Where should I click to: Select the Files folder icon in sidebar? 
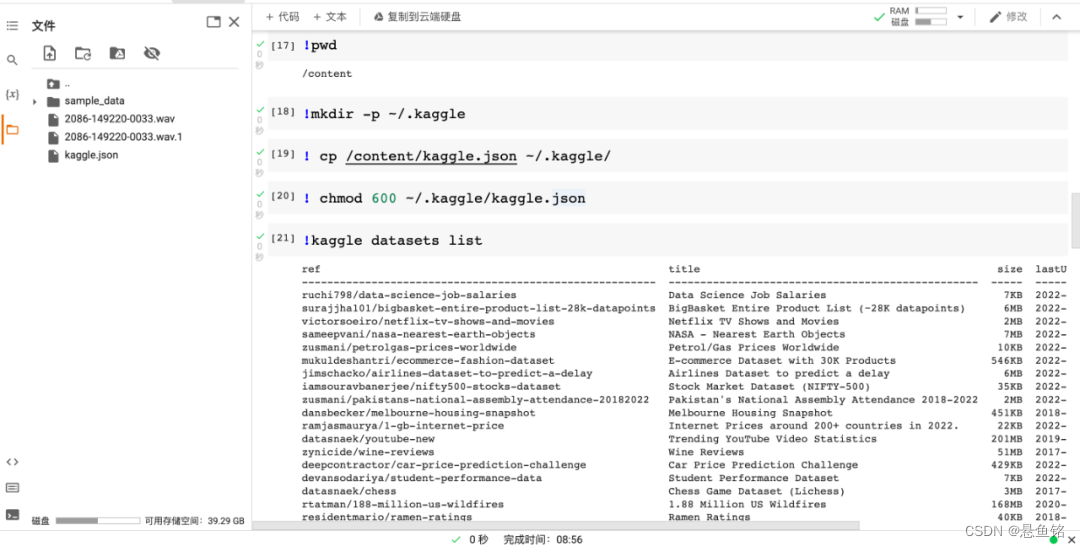coord(12,129)
